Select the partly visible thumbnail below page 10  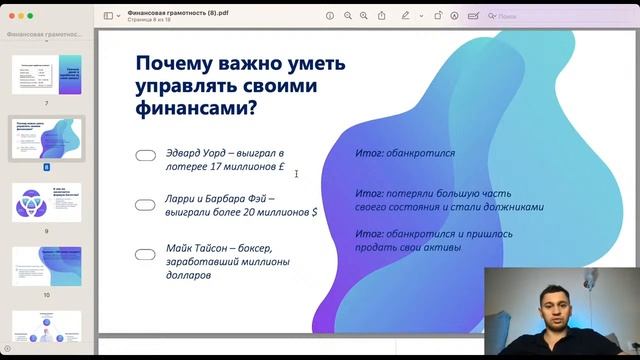pyautogui.click(x=47, y=327)
